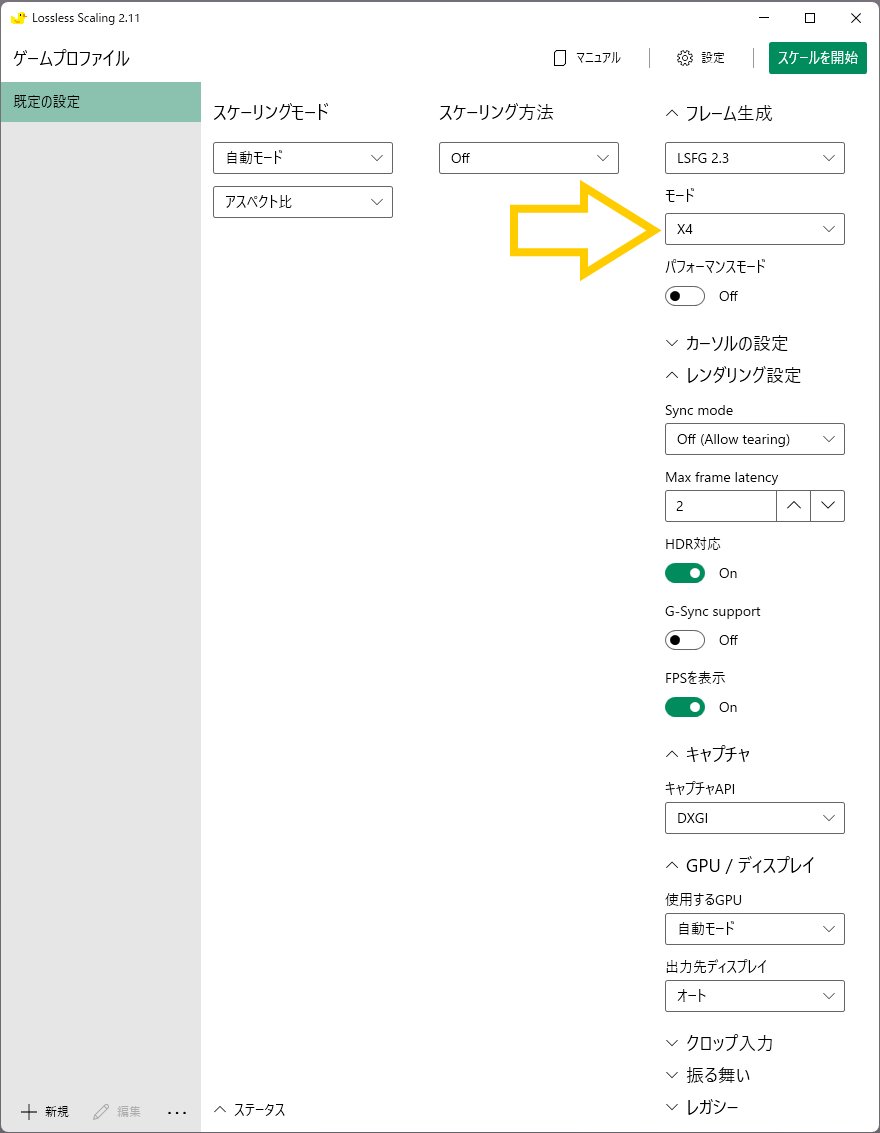Screen dimensions: 880x1133
Task: Expand the クロップ入力 section
Action: point(719,1043)
